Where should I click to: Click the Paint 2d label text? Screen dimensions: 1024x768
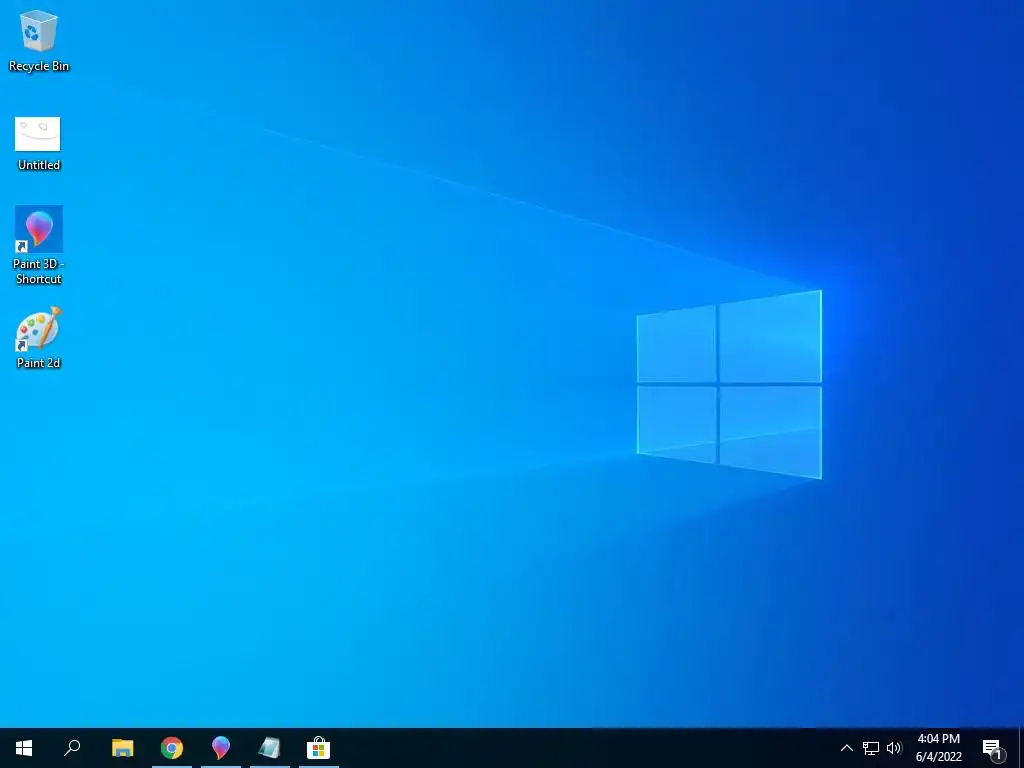tap(39, 363)
